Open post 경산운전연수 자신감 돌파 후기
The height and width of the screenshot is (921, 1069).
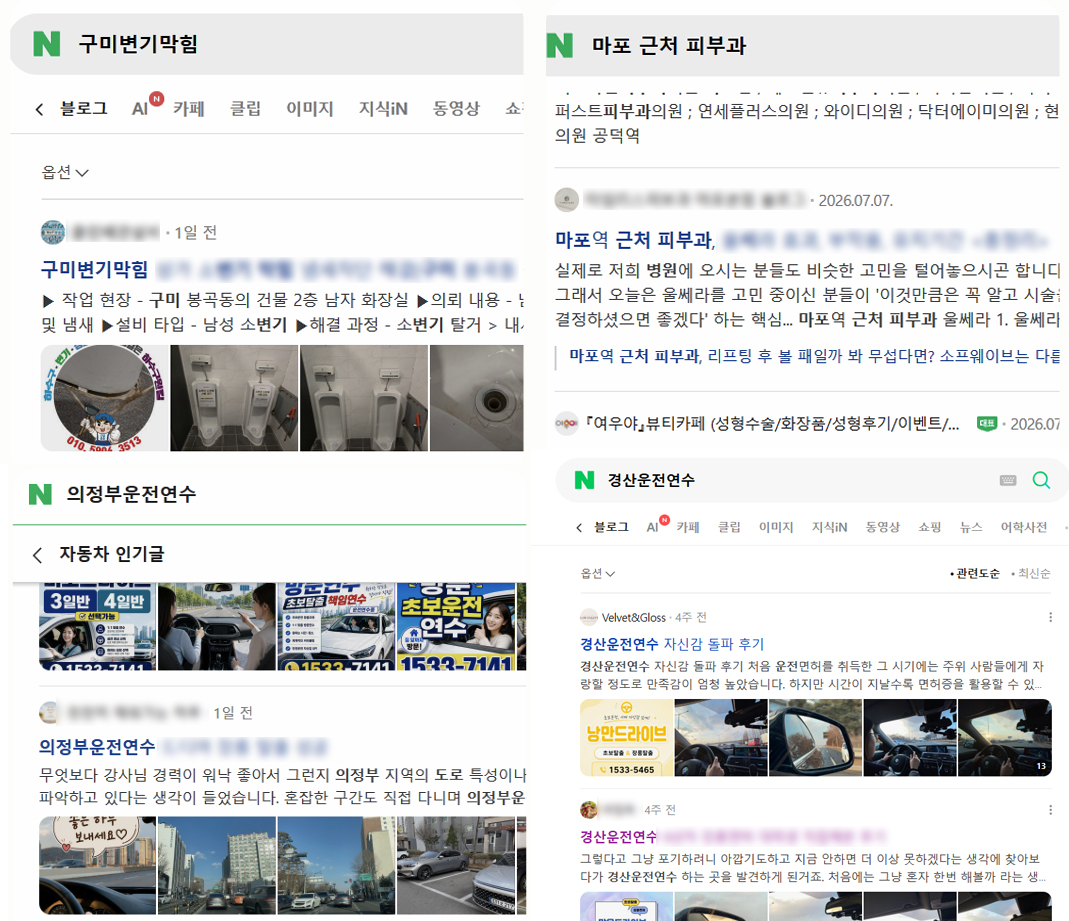pyautogui.click(x=672, y=644)
